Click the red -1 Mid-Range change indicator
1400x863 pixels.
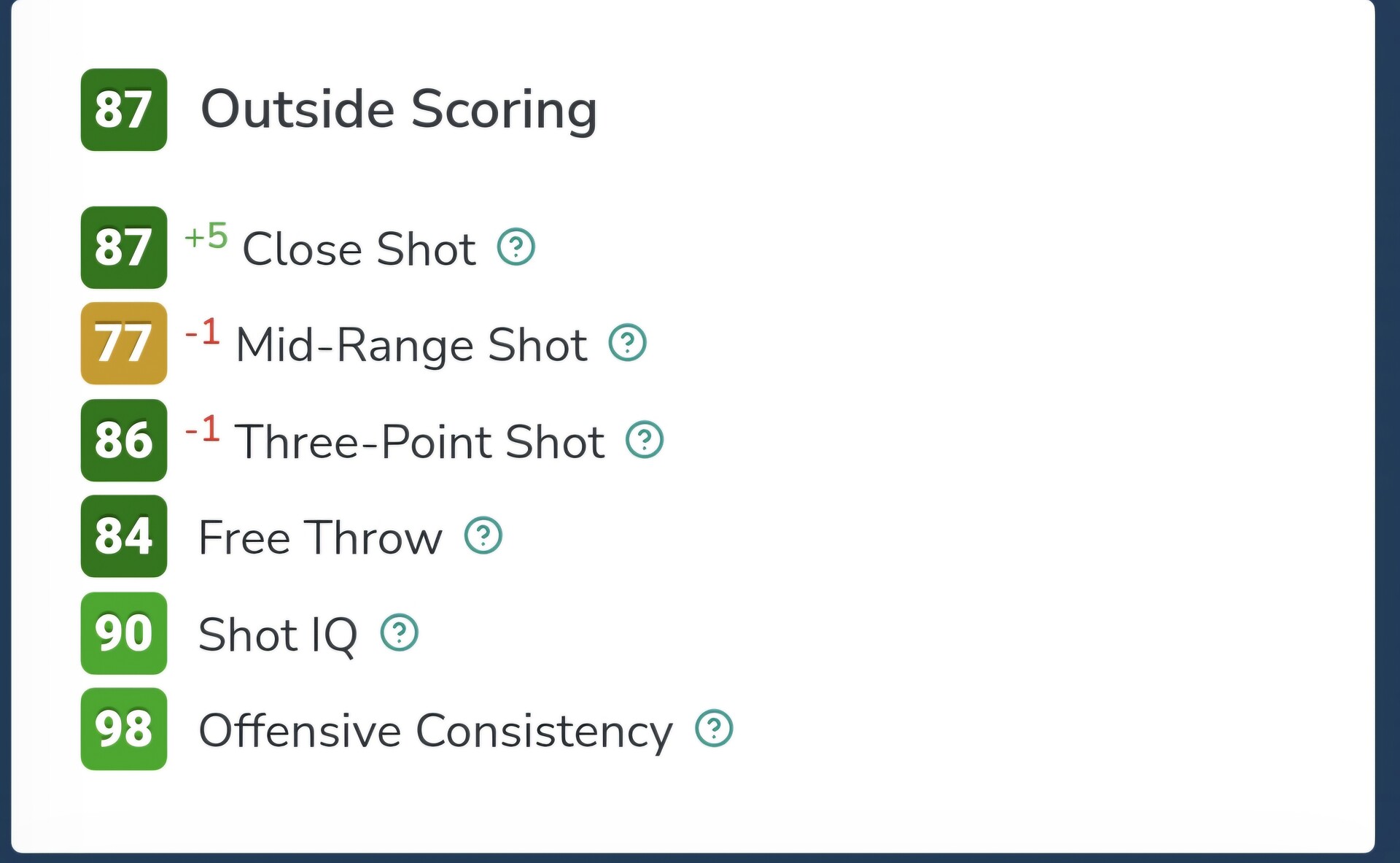point(203,333)
